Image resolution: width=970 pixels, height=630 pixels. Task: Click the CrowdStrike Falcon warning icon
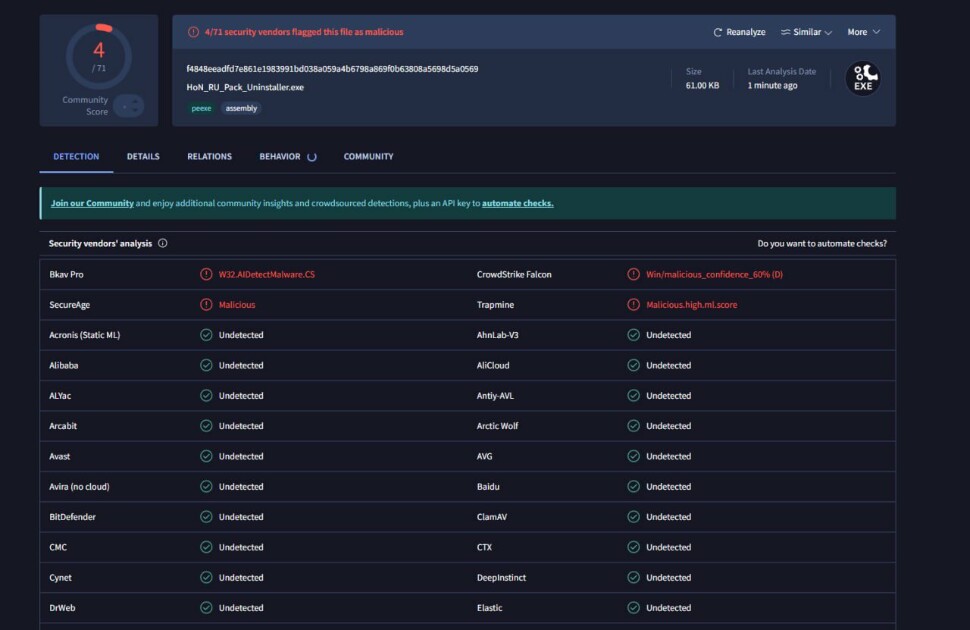point(633,274)
